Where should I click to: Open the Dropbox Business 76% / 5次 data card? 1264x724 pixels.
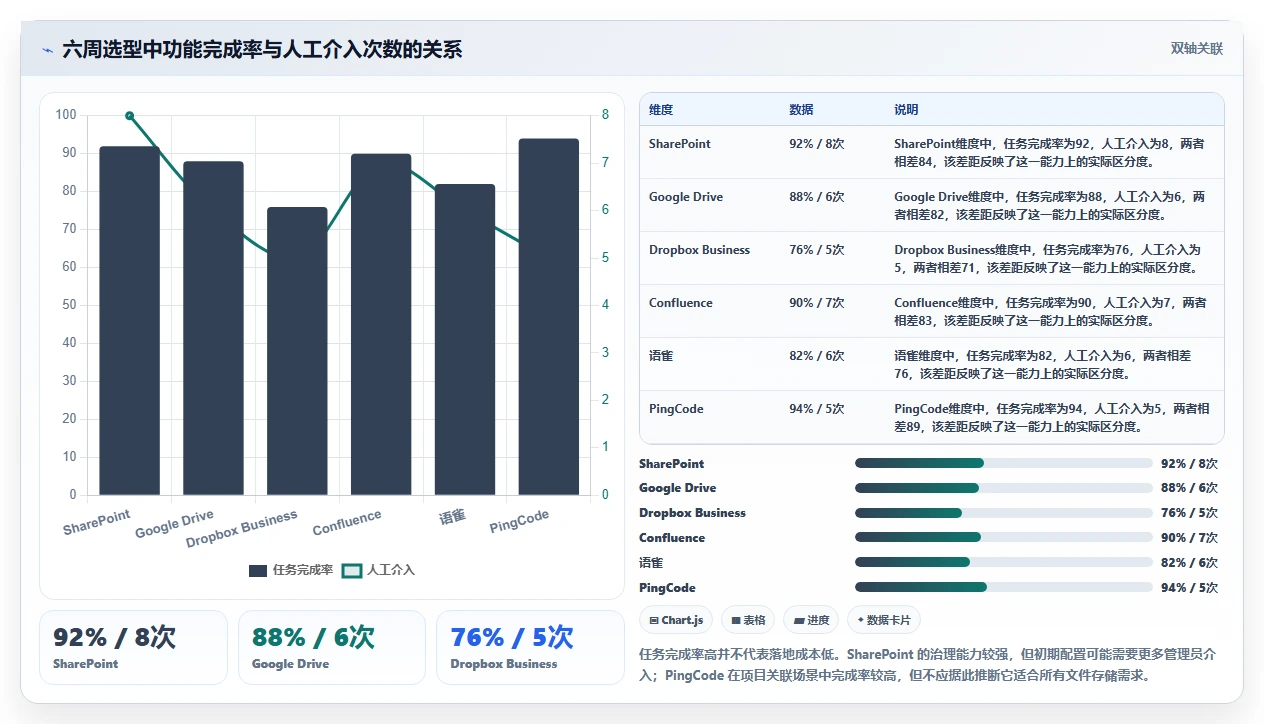531,647
